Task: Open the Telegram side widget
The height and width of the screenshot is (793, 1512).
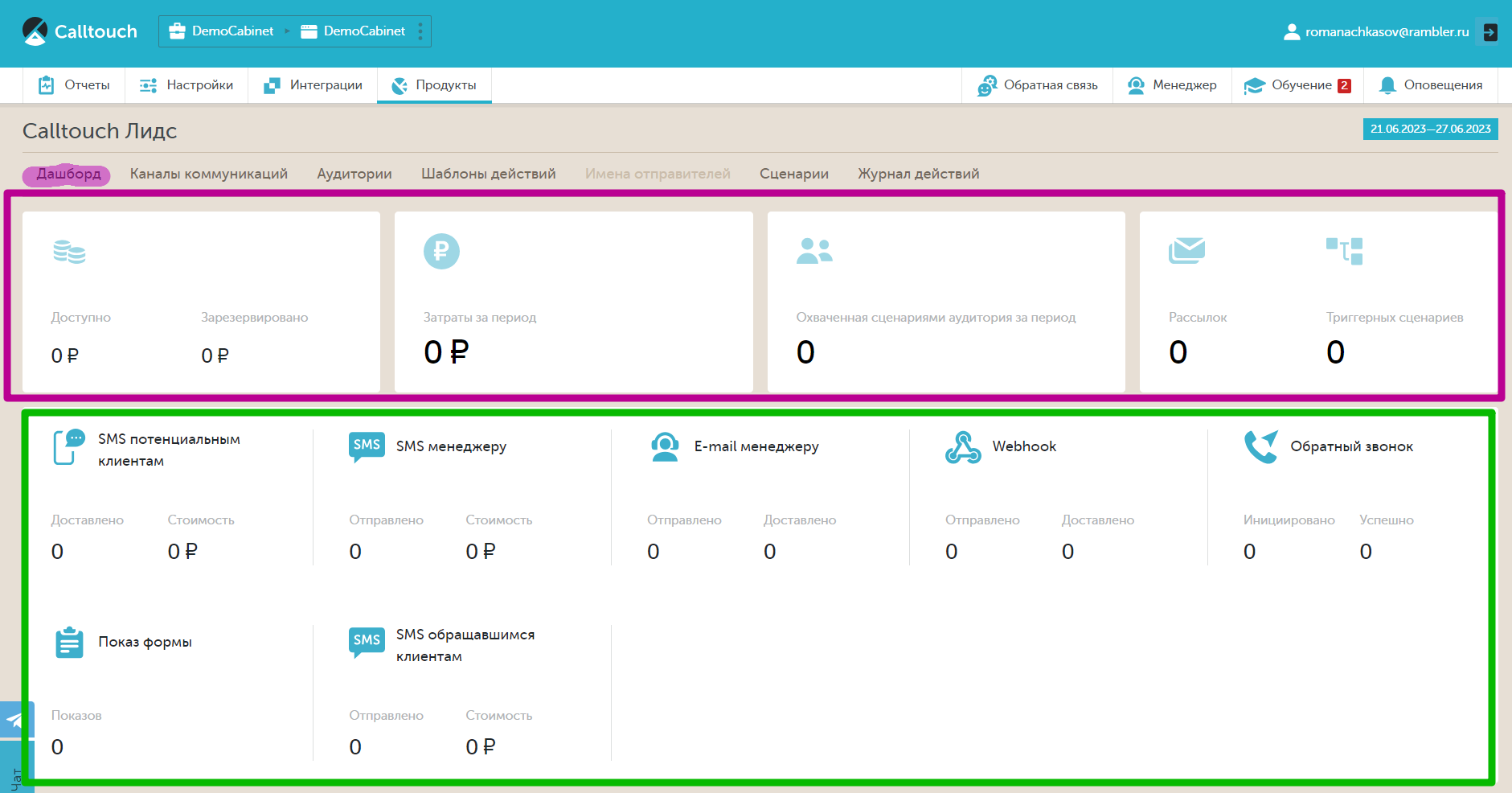Action: click(15, 720)
